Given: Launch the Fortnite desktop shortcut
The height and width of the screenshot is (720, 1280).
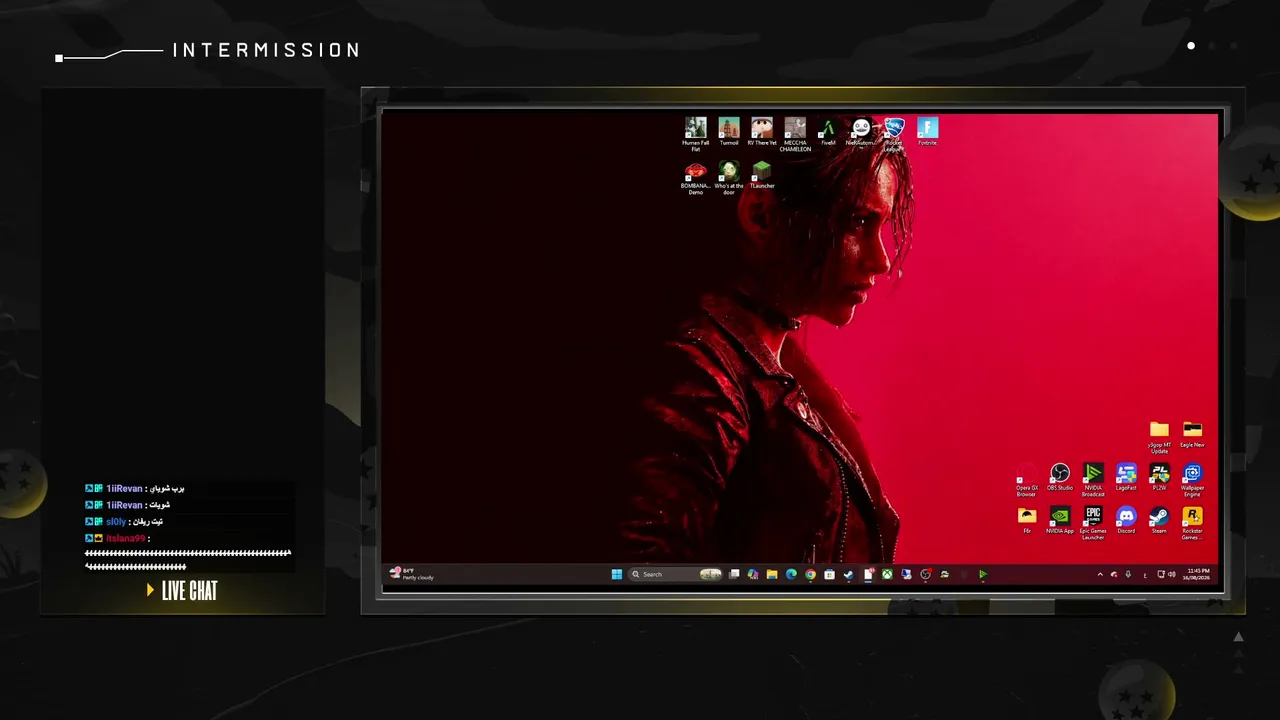Looking at the screenshot, I should click(x=928, y=132).
